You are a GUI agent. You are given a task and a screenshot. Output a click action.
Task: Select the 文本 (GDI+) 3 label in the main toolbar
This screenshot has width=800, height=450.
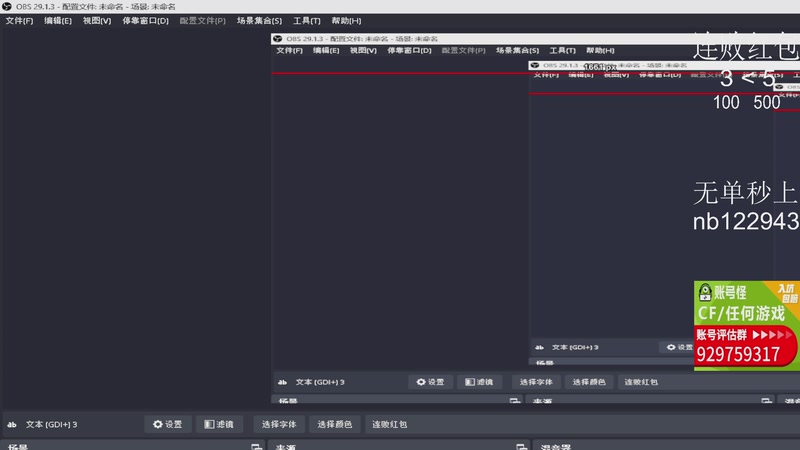click(x=52, y=424)
